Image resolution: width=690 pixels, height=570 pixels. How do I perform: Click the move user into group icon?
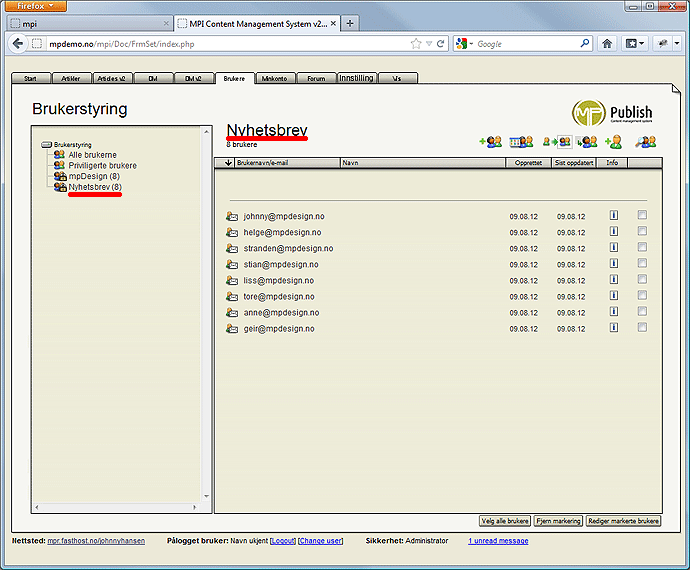coord(557,142)
